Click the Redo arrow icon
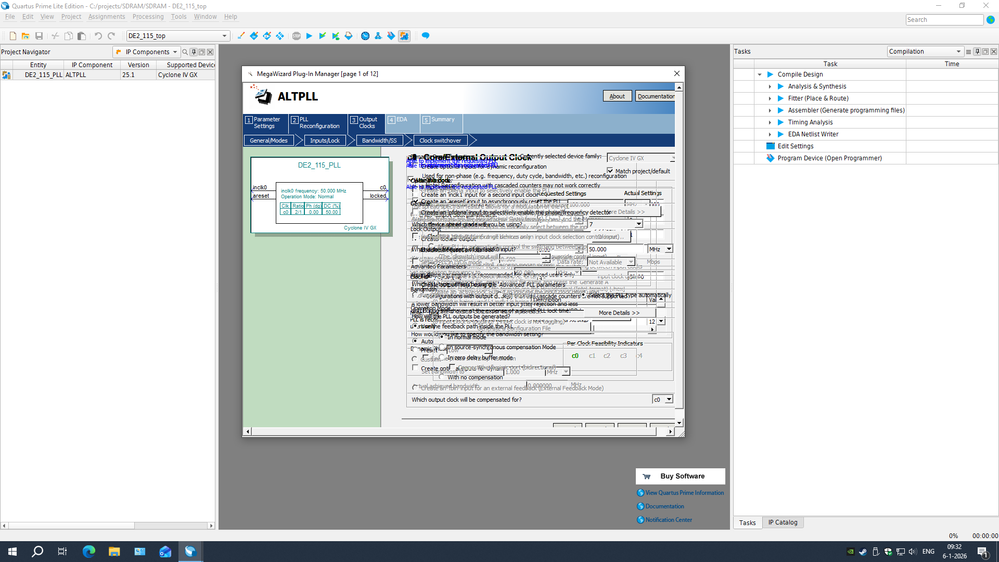The height and width of the screenshot is (562, 999). tap(111, 36)
